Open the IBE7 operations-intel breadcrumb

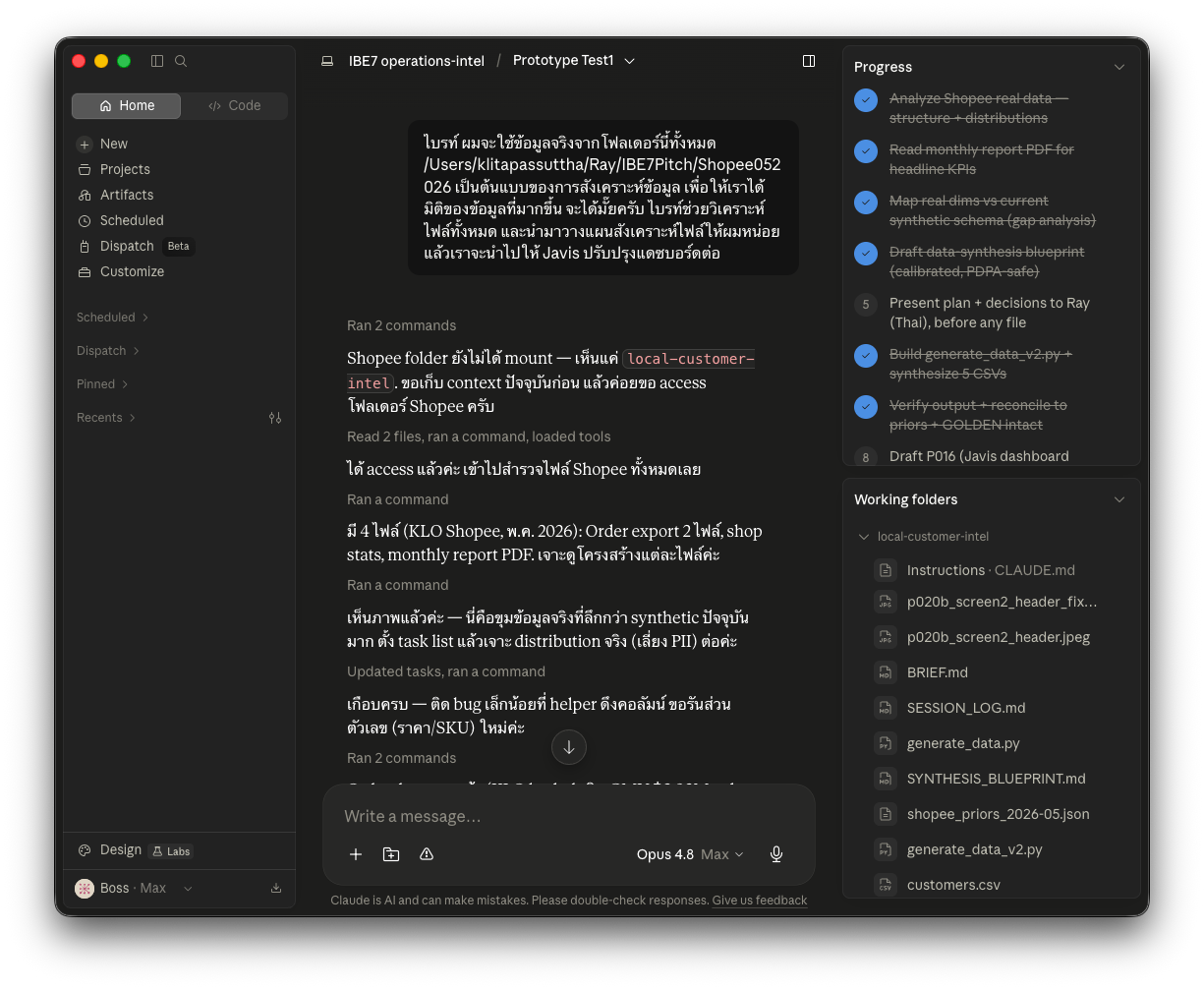tap(417, 61)
